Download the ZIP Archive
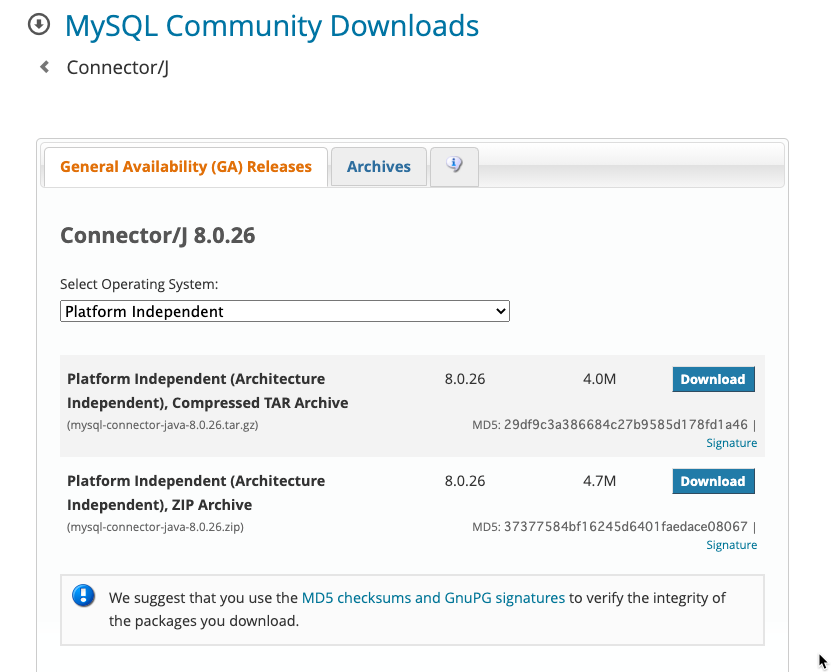The height and width of the screenshot is (672, 837). point(713,481)
